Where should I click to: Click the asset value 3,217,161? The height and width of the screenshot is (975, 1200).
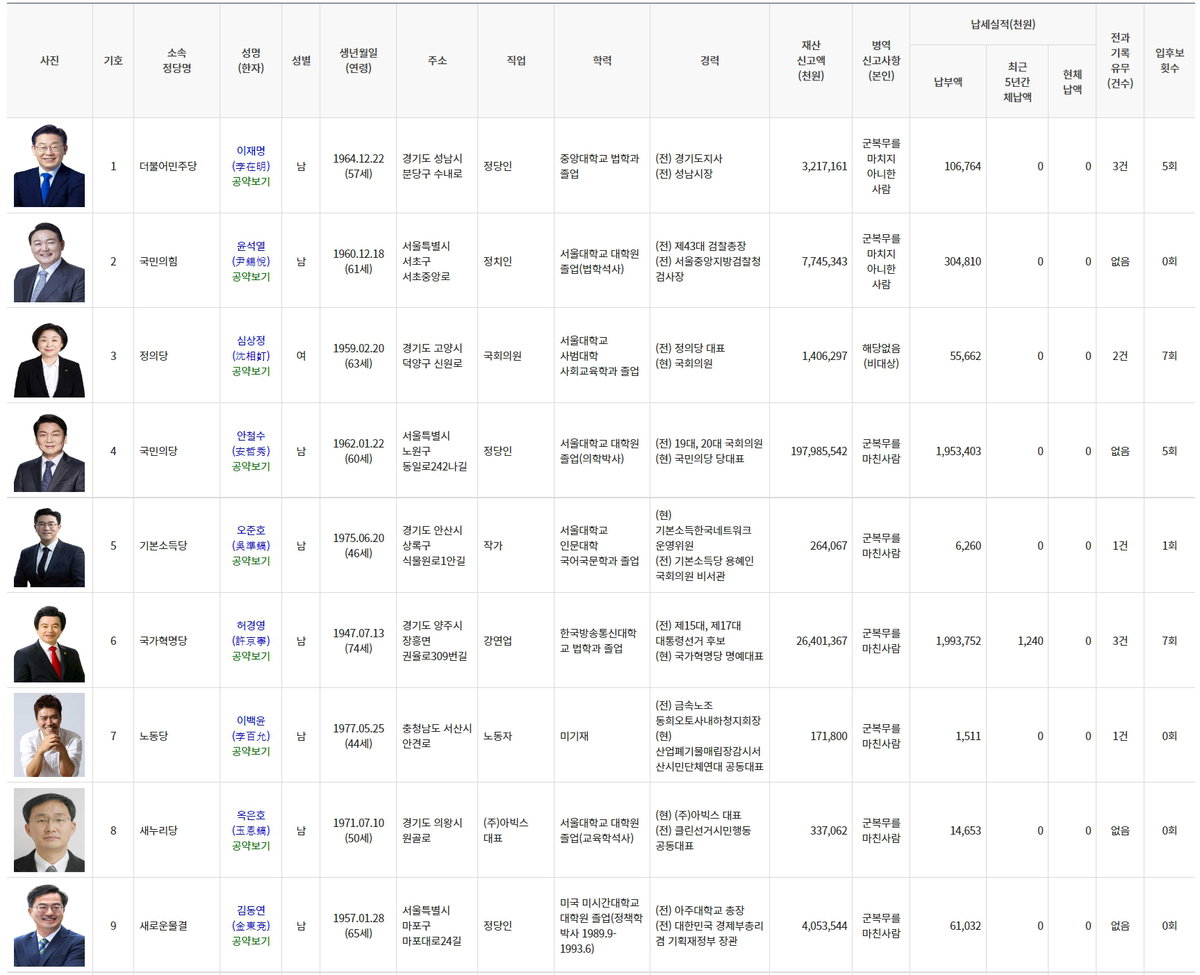point(824,166)
